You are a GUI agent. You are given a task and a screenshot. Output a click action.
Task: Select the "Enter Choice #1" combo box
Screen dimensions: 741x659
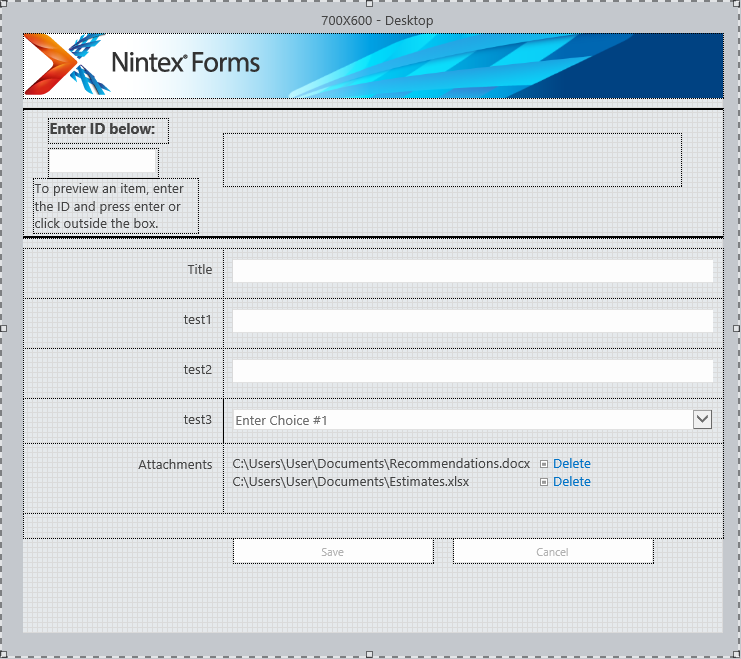coord(473,420)
